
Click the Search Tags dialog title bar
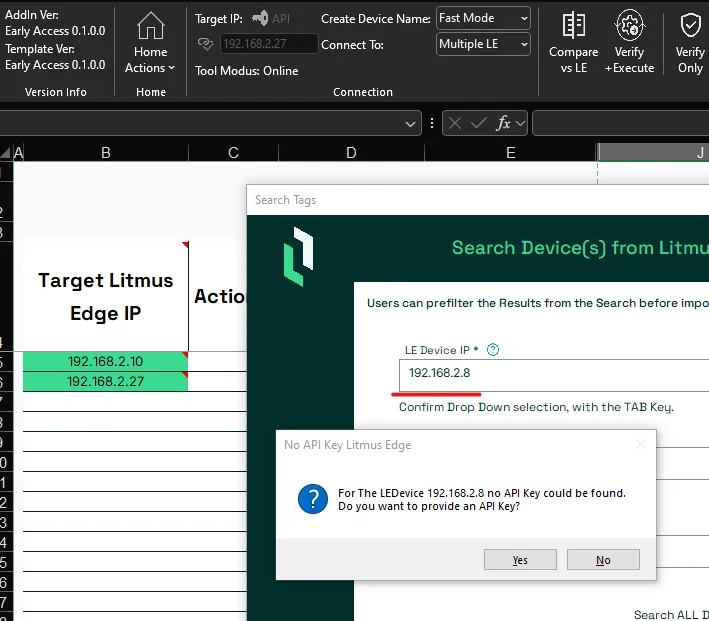(x=477, y=200)
